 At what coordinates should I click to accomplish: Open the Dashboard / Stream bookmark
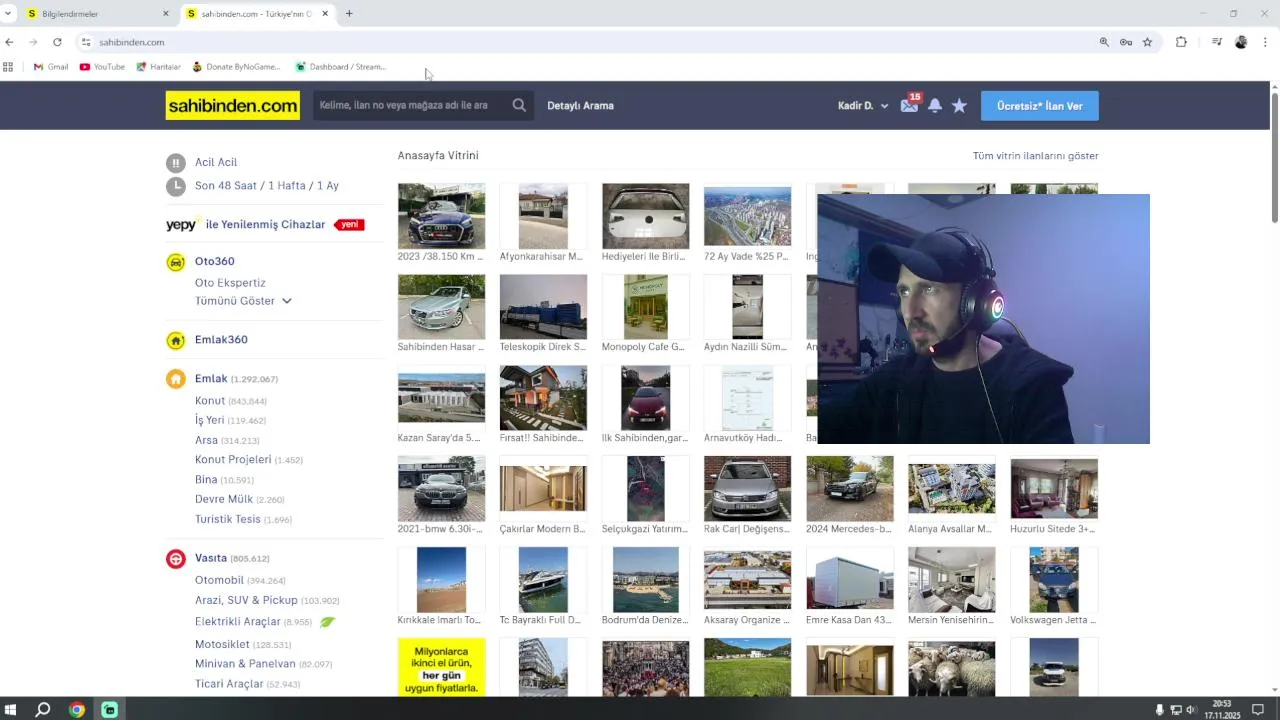pos(340,67)
